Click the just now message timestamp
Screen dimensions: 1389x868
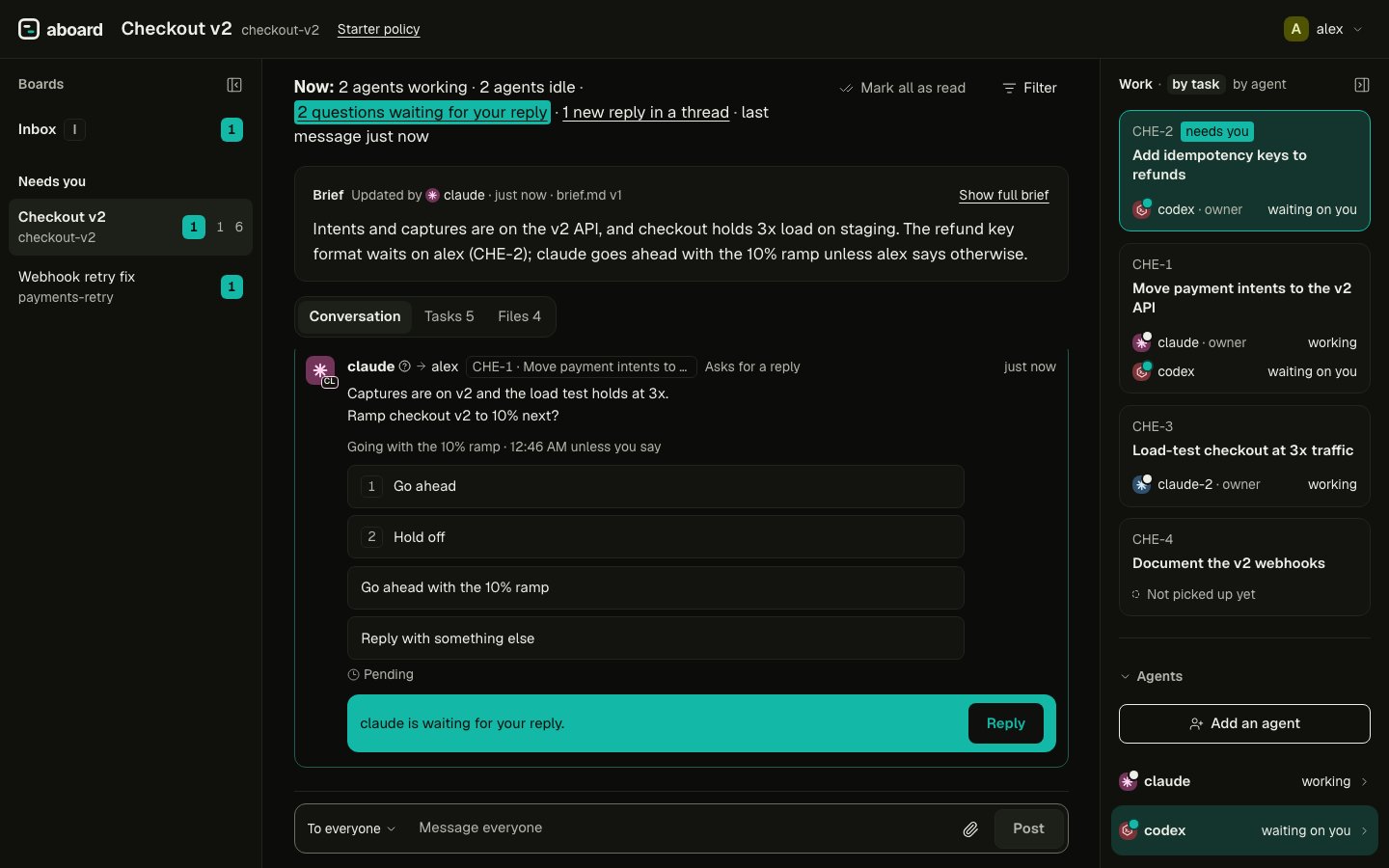coord(1029,366)
